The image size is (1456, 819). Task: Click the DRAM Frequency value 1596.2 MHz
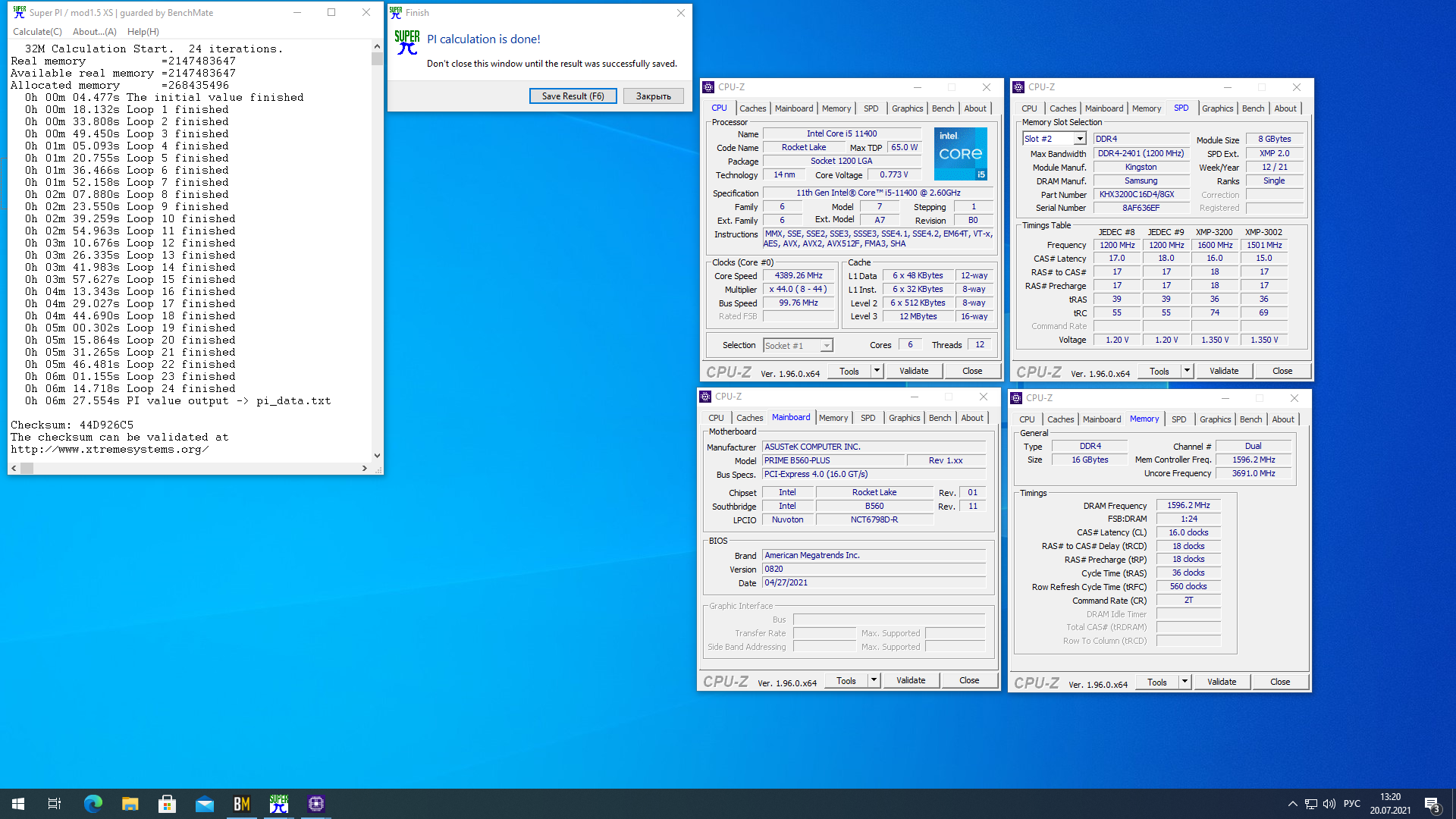coord(1188,505)
